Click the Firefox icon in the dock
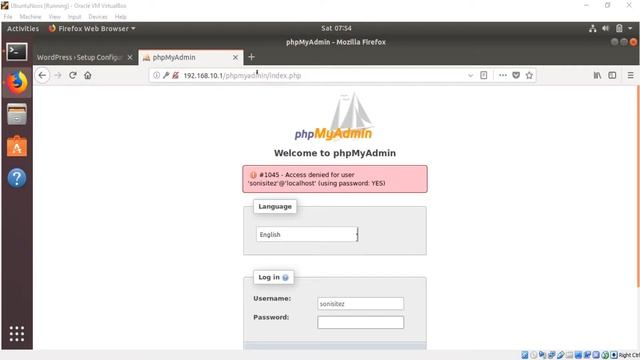 (x=17, y=83)
